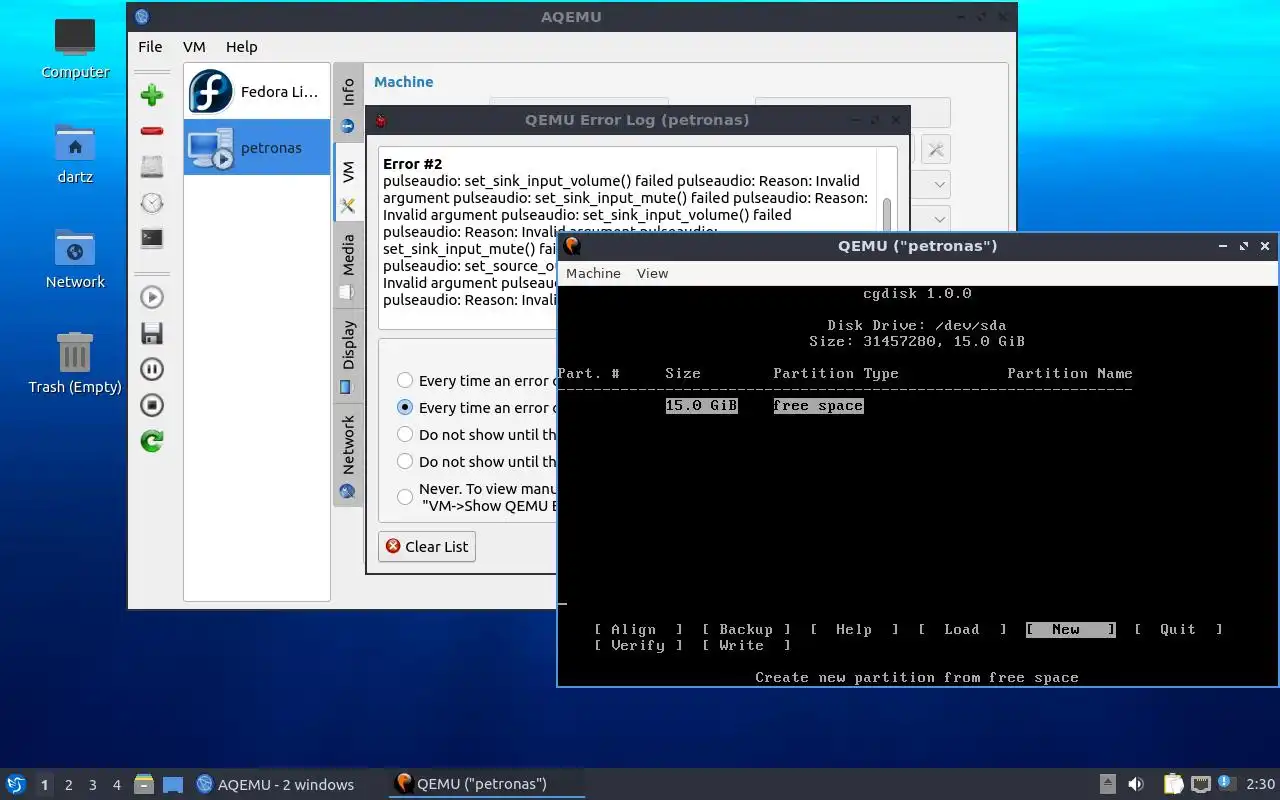Stop the VM with the stop icon
Screen dimensions: 1280x800
pyautogui.click(x=152, y=405)
